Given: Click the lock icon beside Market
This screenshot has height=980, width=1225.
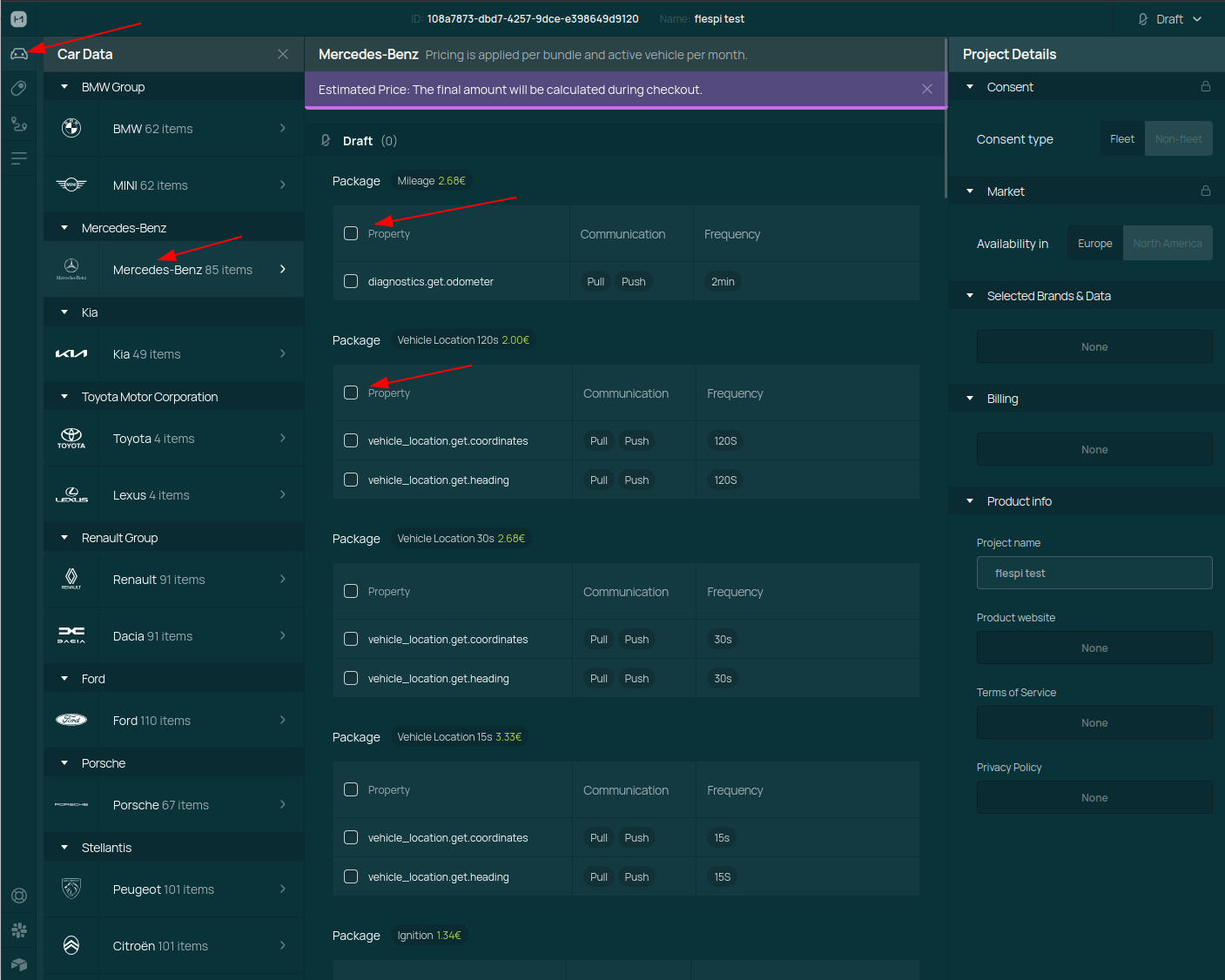Looking at the screenshot, I should pyautogui.click(x=1206, y=191).
